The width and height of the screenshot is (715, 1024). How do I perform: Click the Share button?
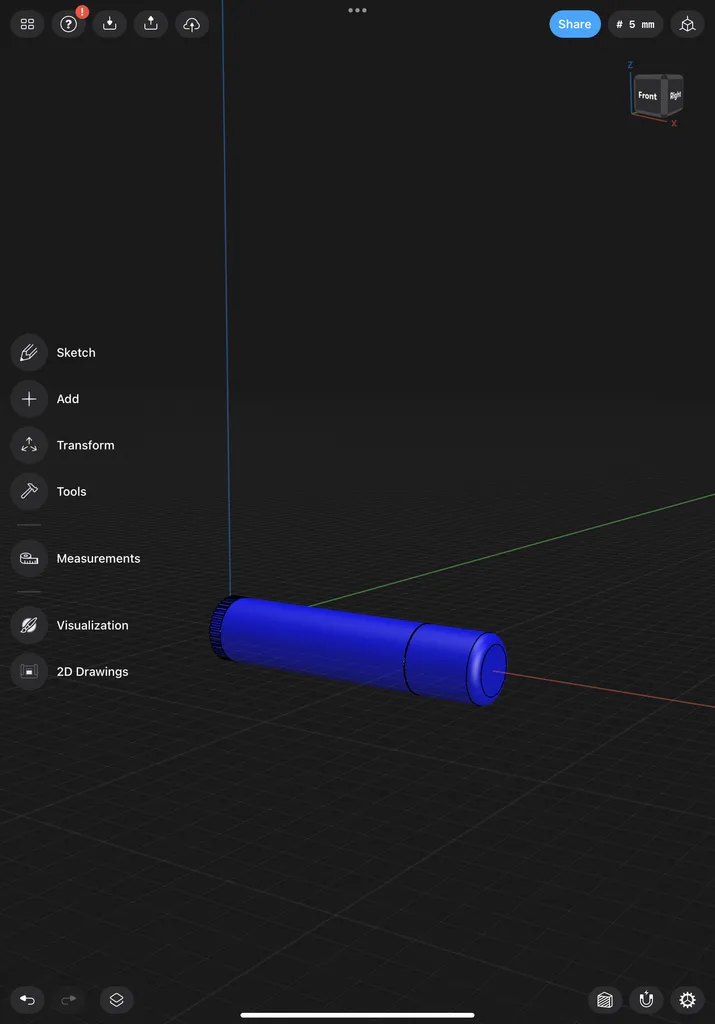pyautogui.click(x=575, y=24)
